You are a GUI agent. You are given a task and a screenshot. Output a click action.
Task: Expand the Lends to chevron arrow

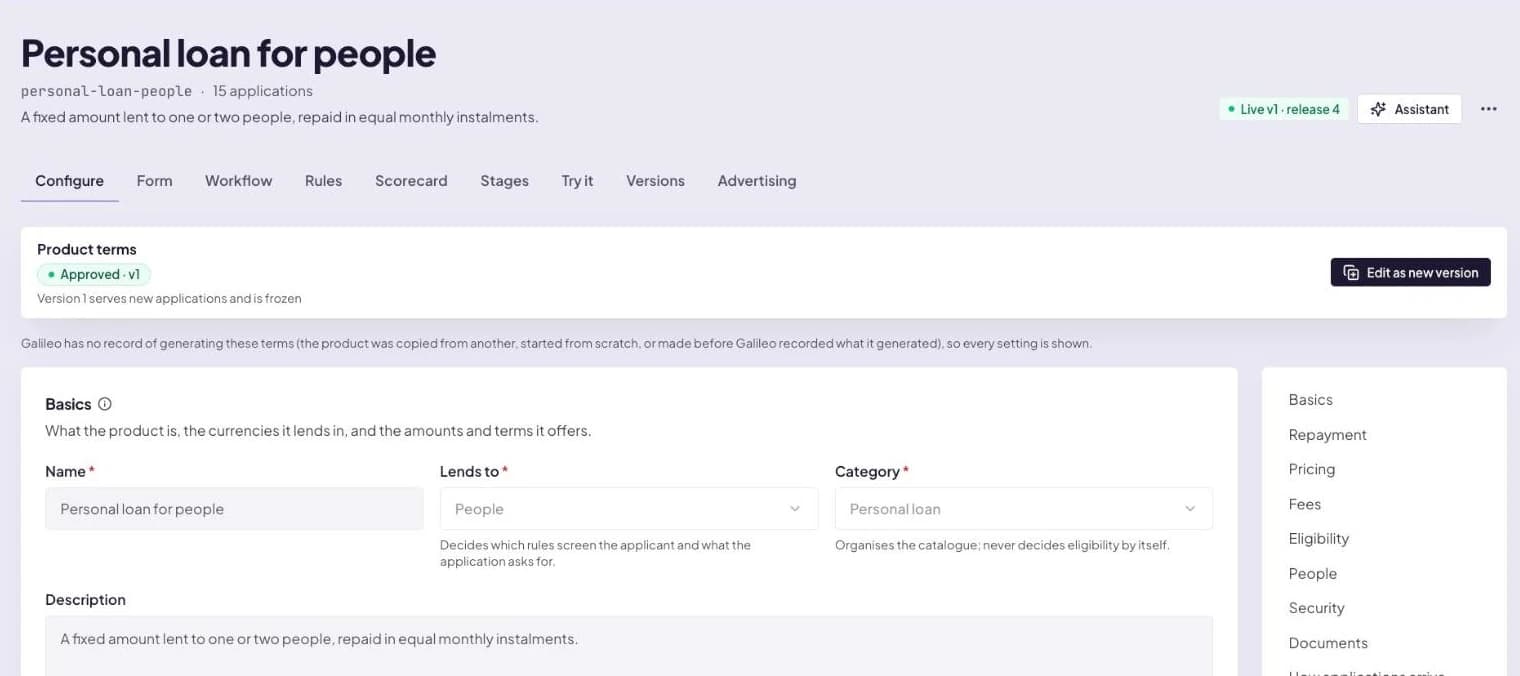[x=795, y=509]
